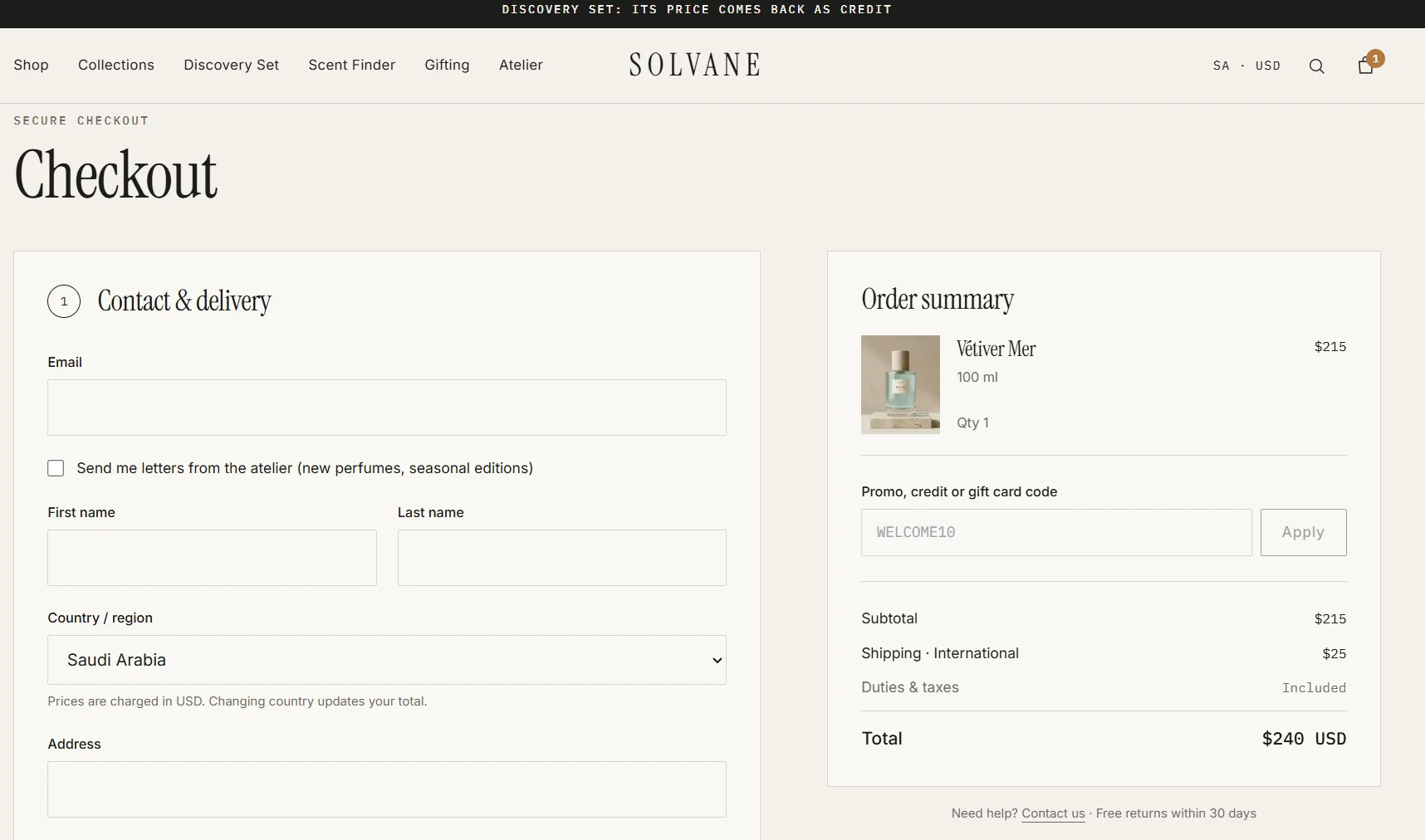Focus the Last name field
The width and height of the screenshot is (1425, 840).
coord(562,558)
